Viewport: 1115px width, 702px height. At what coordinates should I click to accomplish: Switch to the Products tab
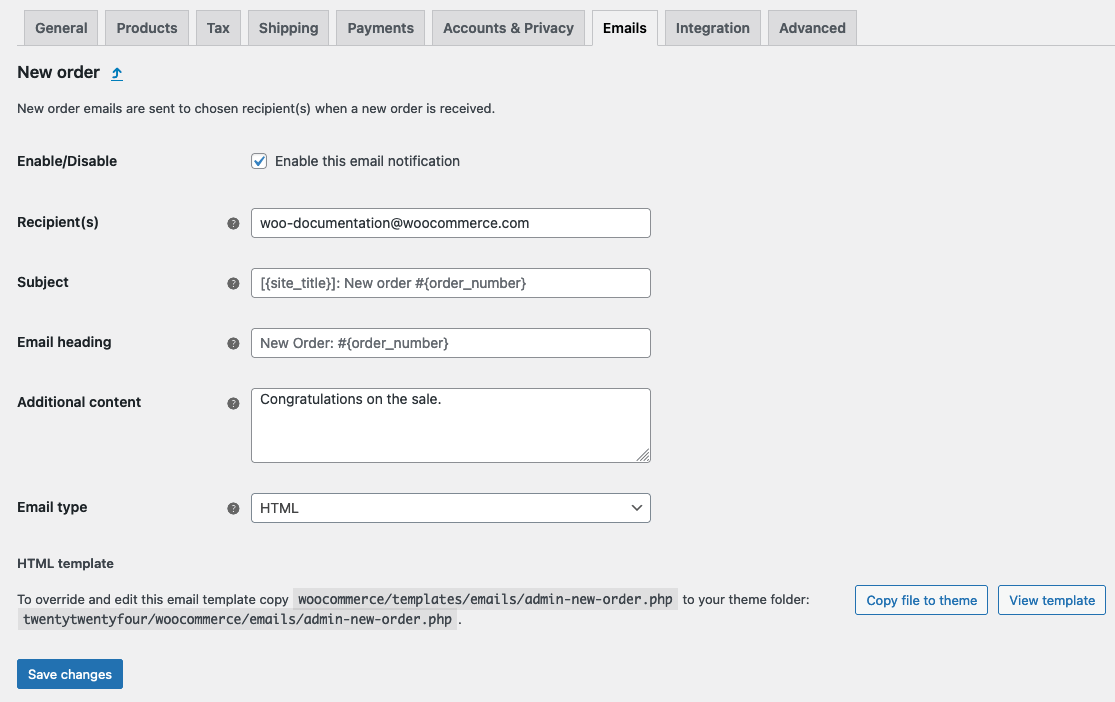146,27
